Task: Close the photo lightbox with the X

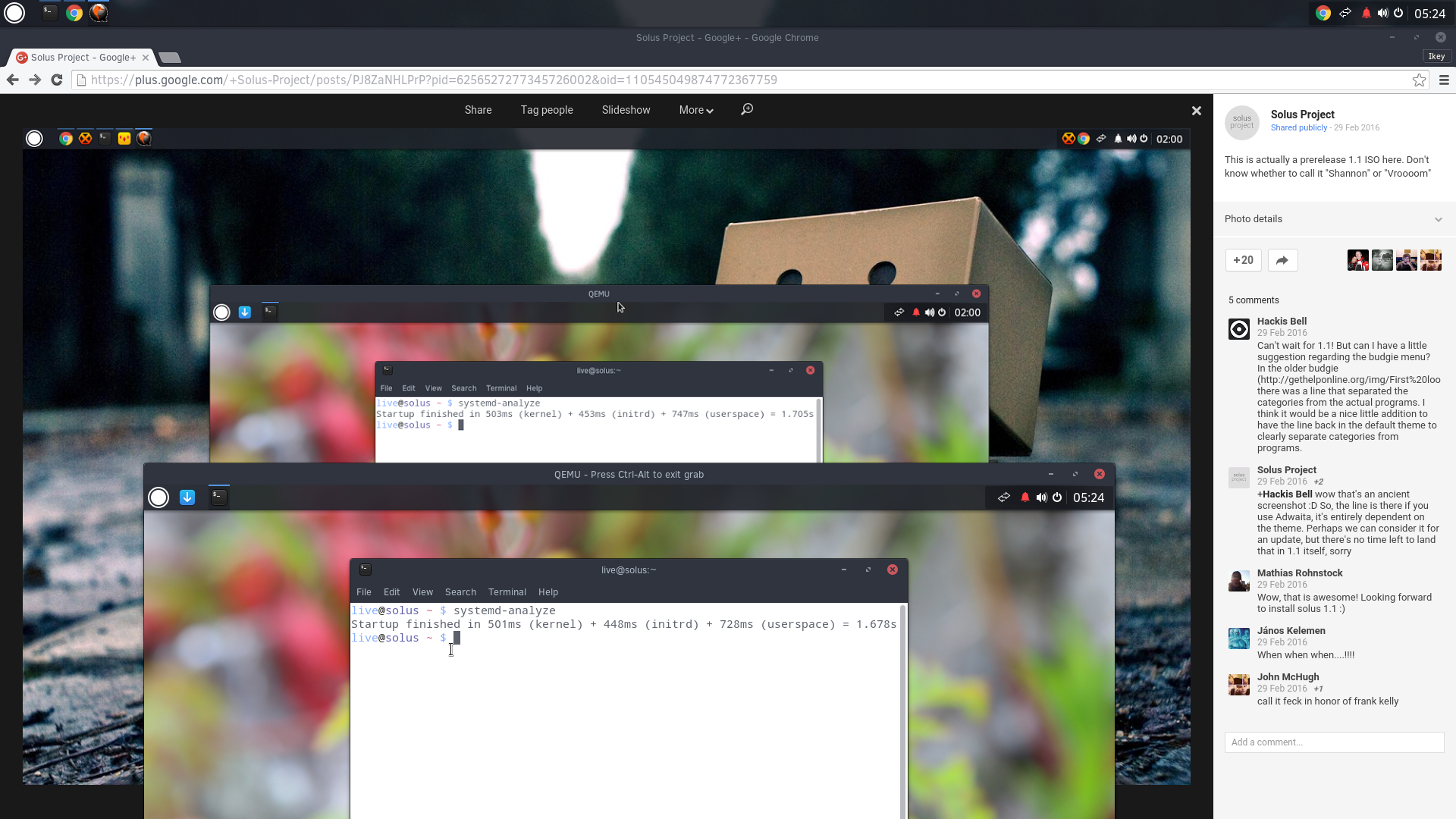Action: (1197, 111)
